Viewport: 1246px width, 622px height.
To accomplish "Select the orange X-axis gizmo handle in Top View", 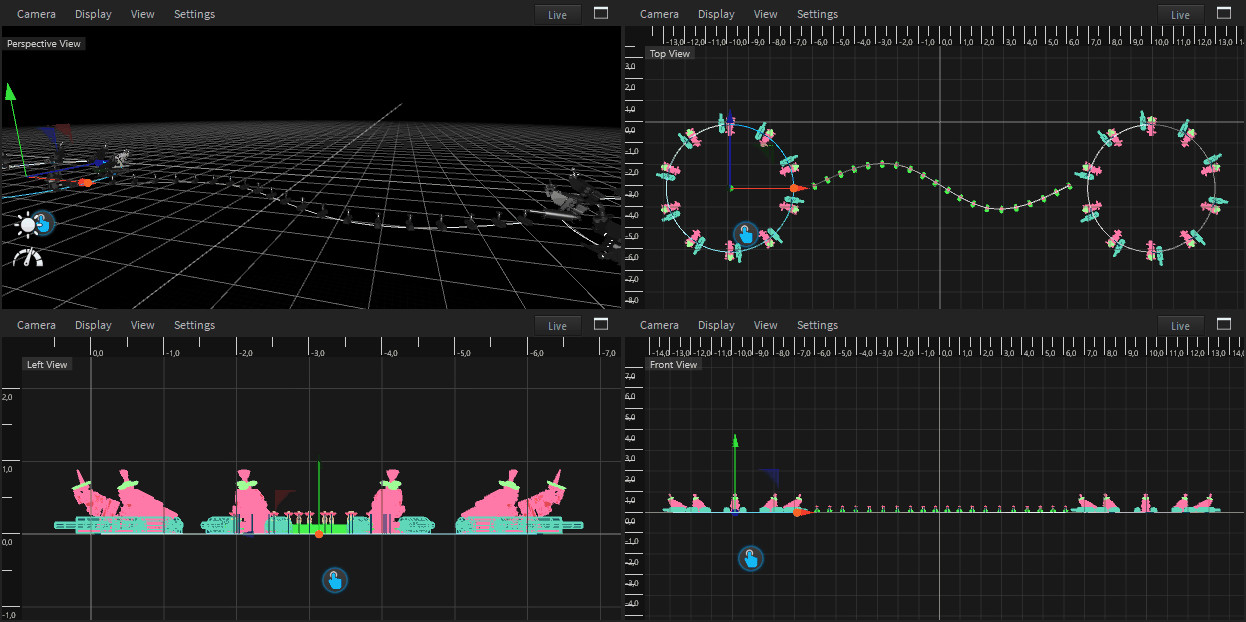I will click(796, 188).
